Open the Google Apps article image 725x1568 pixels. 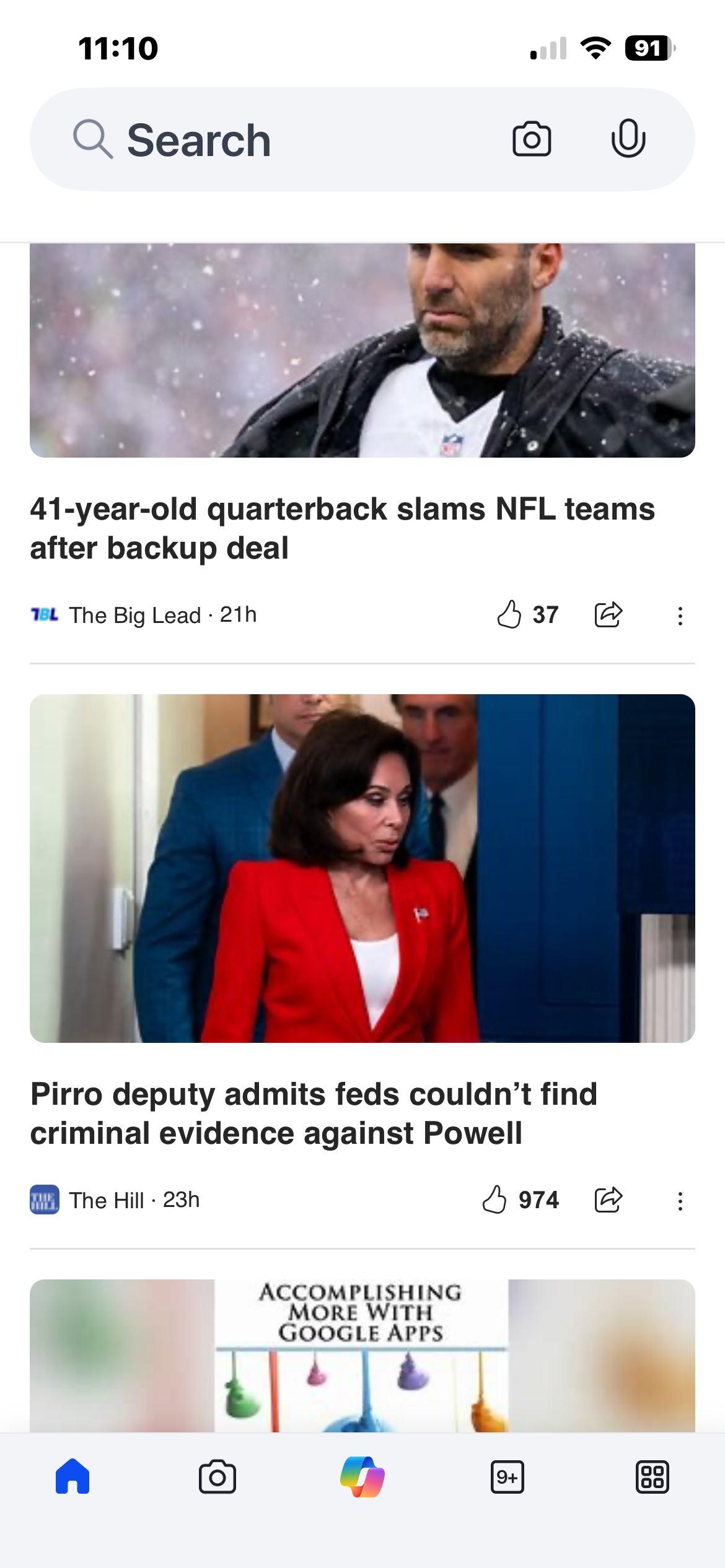coord(362,1355)
